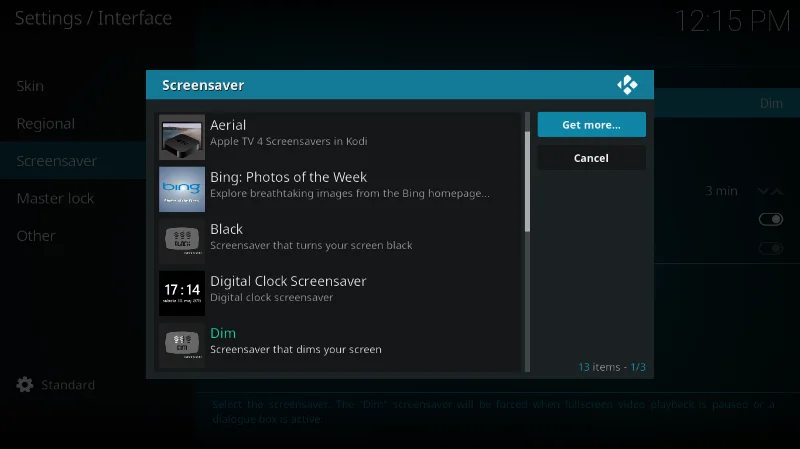Click the Dim screensaver icon
The height and width of the screenshot is (449, 800).
tap(182, 345)
